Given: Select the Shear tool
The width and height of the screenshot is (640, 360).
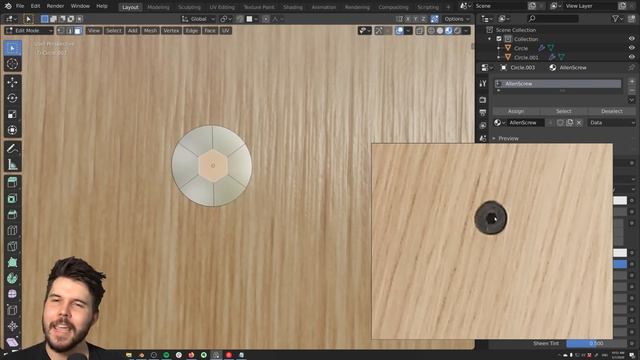Looking at the screenshot, I should tap(12, 342).
